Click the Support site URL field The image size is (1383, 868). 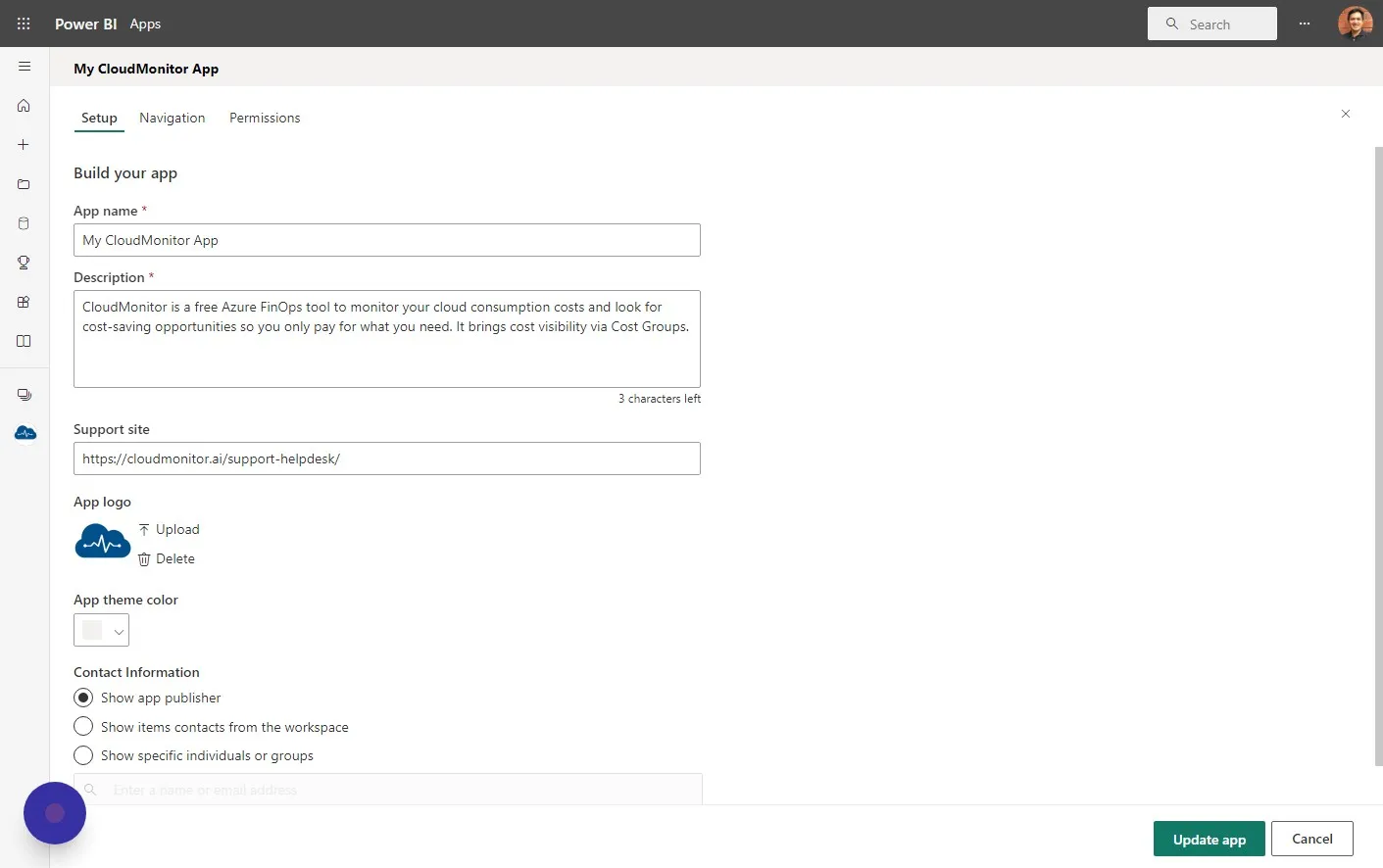[387, 458]
